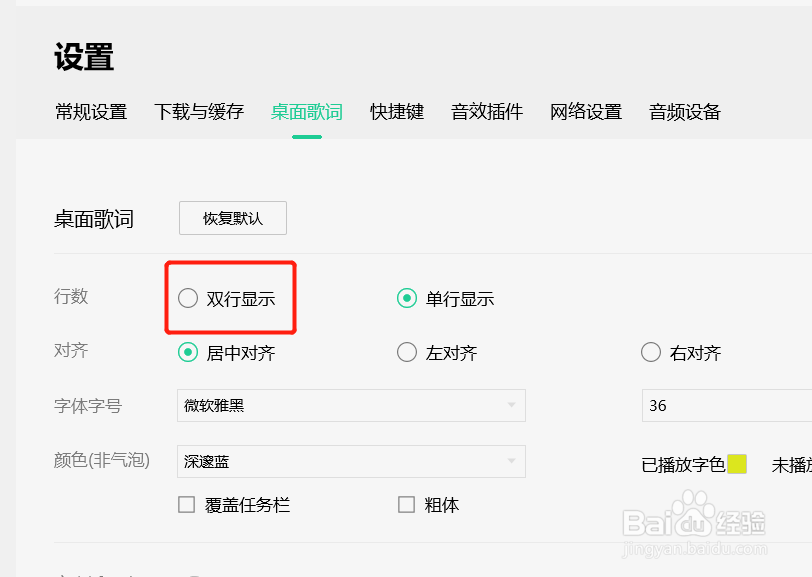Select the 桌面歌词 tab
This screenshot has height=577, width=812.
tap(307, 112)
